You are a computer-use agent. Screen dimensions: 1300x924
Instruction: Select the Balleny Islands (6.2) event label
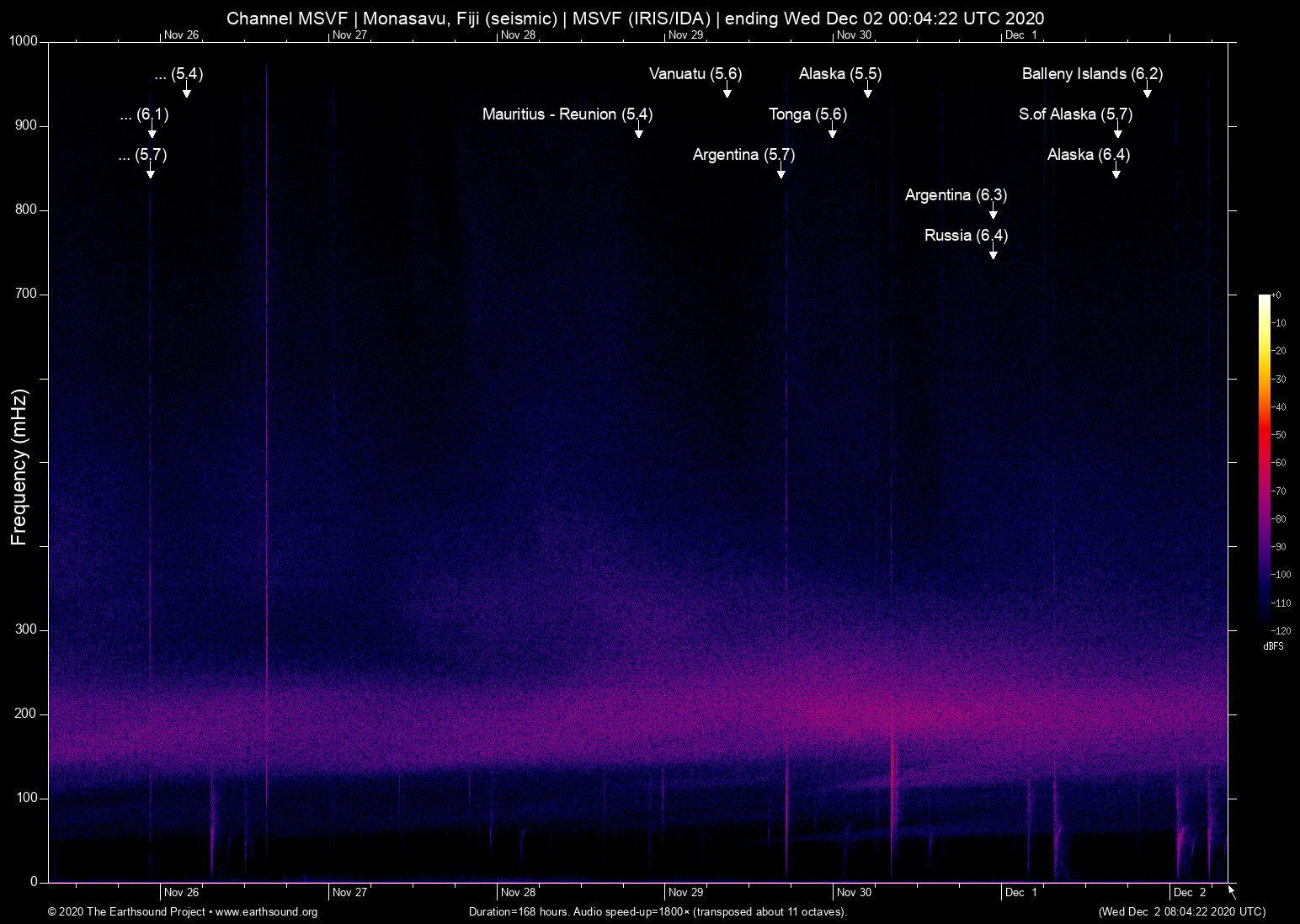[1092, 74]
